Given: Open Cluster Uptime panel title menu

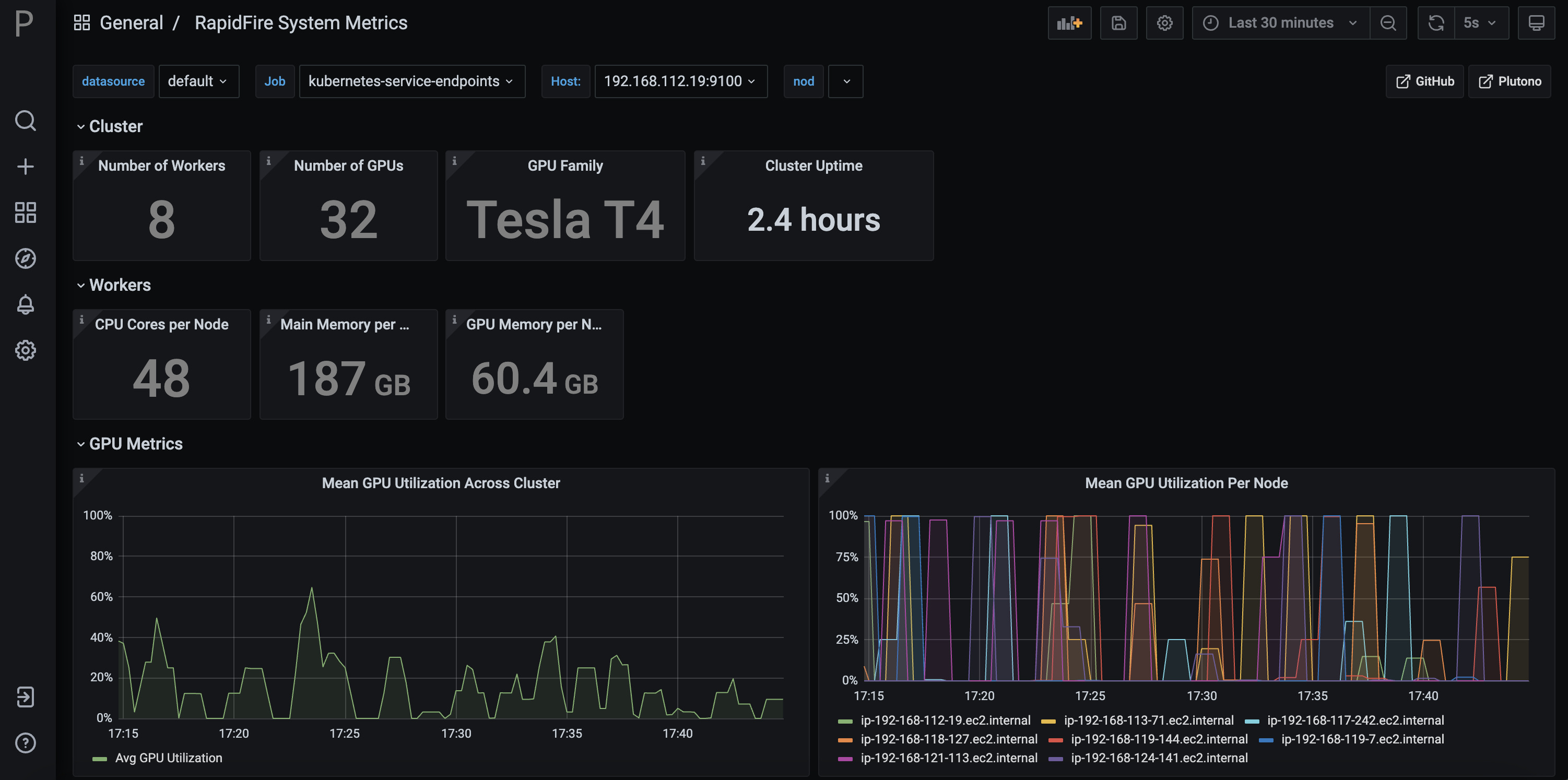Looking at the screenshot, I should click(813, 166).
